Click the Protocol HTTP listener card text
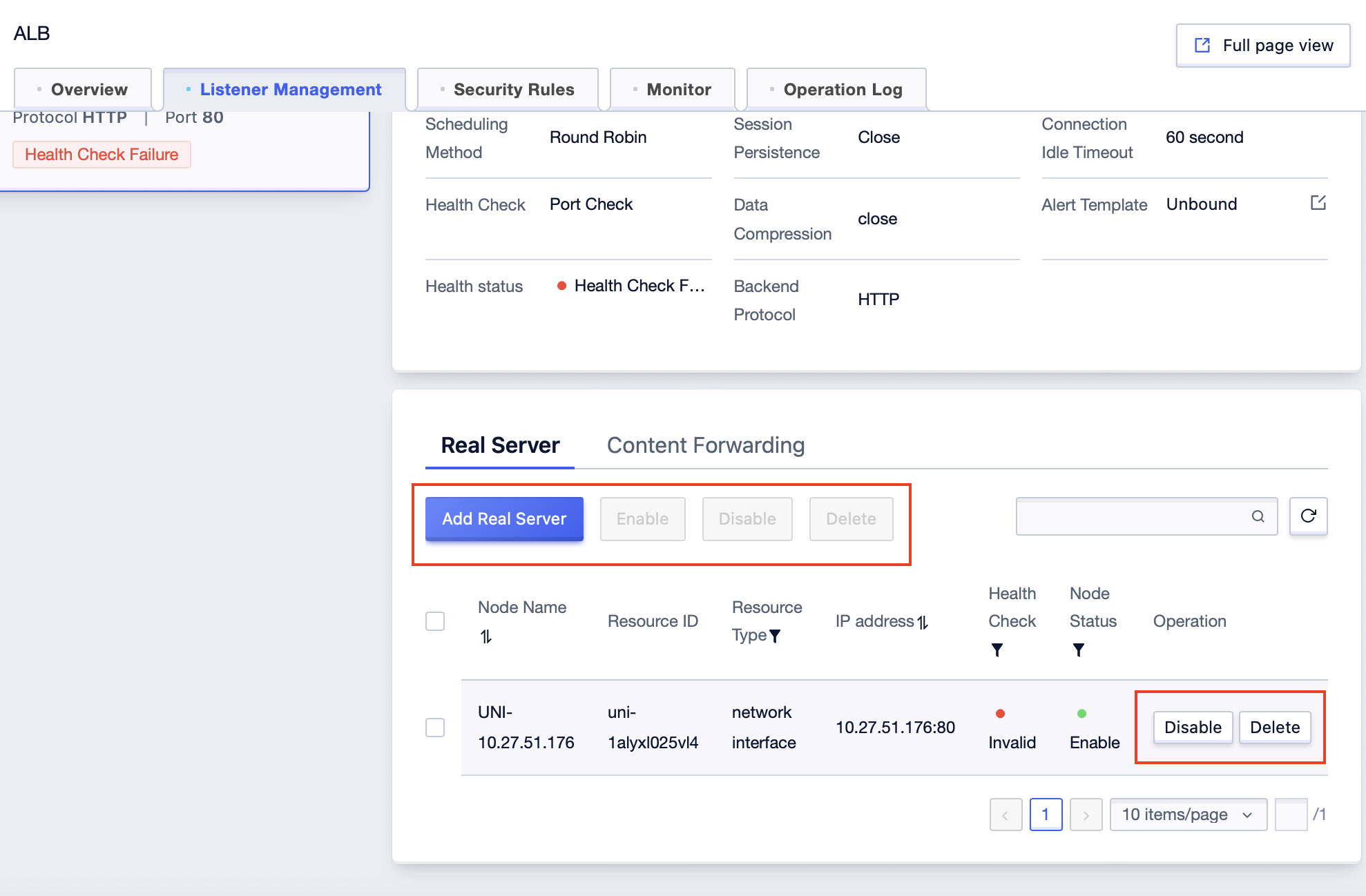This screenshot has height=896, width=1366. click(x=70, y=117)
